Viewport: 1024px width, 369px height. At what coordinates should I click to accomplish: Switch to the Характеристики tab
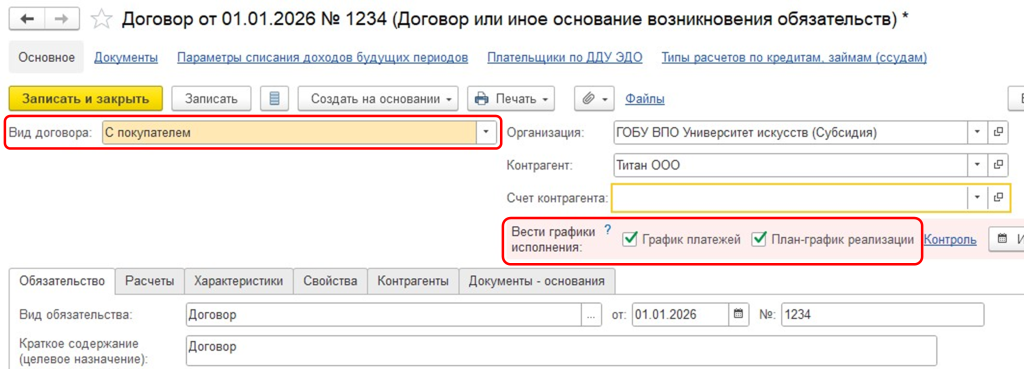click(238, 281)
